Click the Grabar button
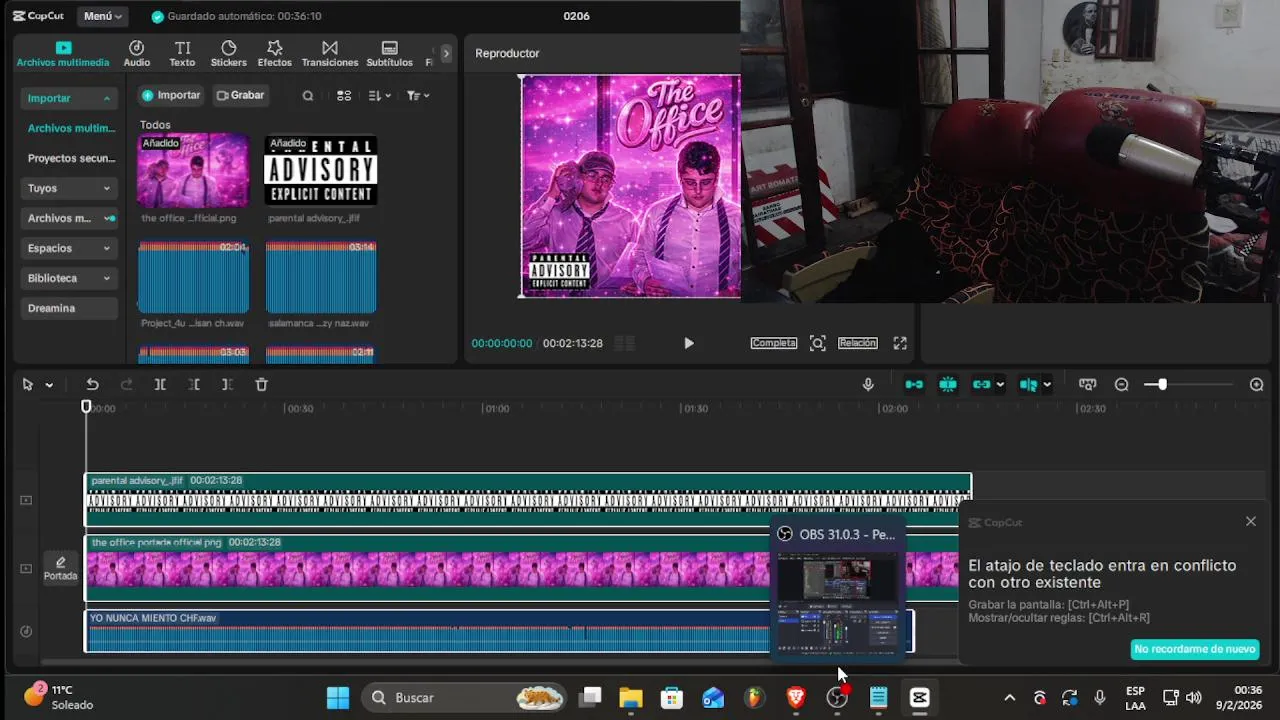The image size is (1280, 720). click(x=240, y=95)
